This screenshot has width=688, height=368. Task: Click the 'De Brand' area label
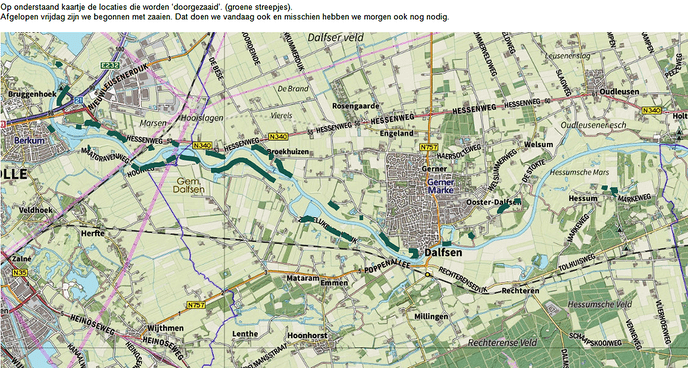click(x=293, y=89)
